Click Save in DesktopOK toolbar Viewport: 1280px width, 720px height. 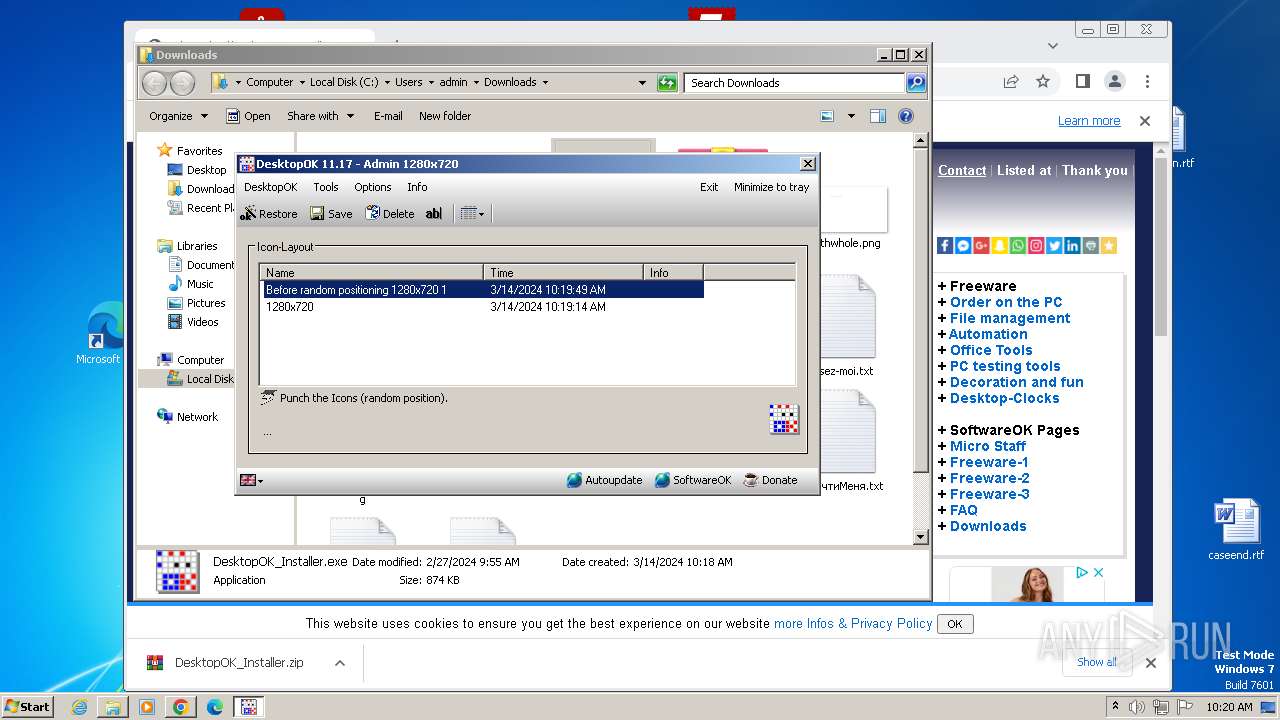pos(331,213)
